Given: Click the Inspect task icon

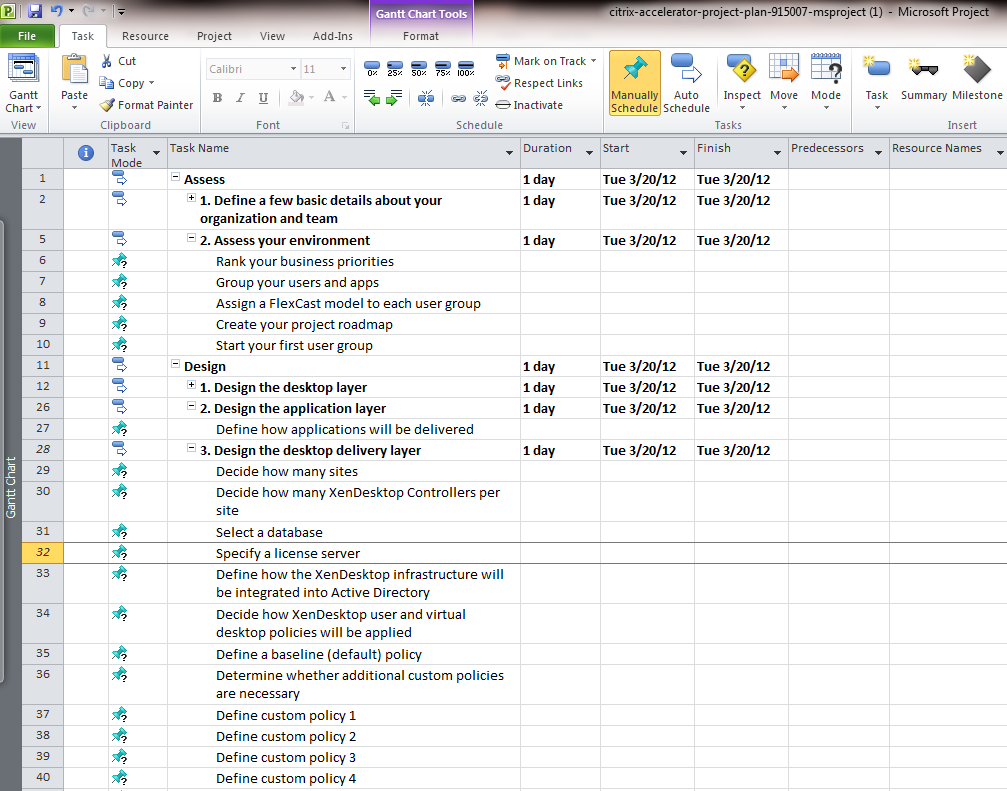Looking at the screenshot, I should click(x=742, y=78).
